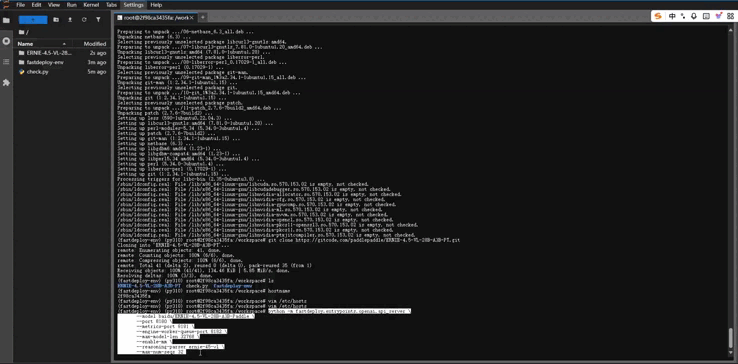Click the '--reasoning-parser ernie-45-vl' line
The width and height of the screenshot is (738, 364).
180,347
